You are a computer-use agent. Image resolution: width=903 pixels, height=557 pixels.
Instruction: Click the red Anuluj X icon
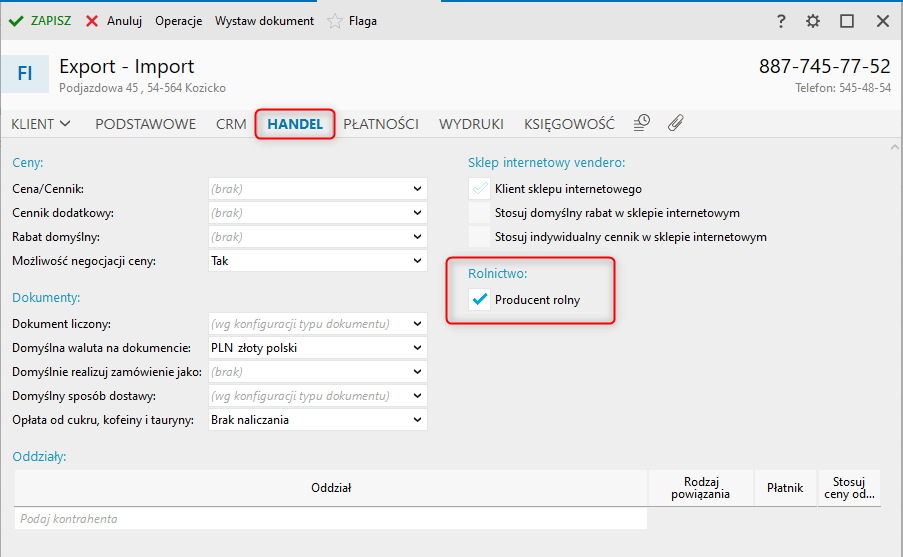click(92, 21)
